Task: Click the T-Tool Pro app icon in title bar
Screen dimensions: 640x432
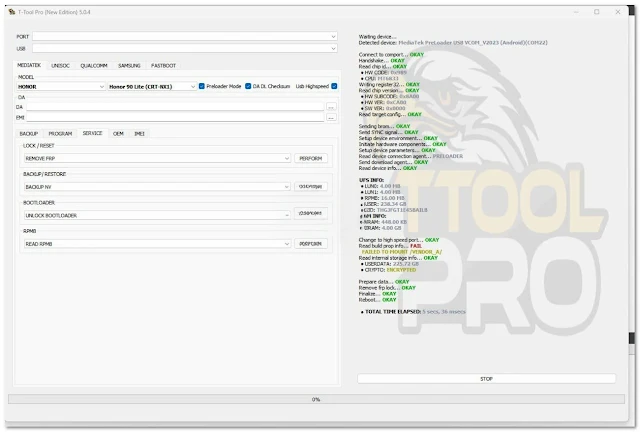Action: (12, 12)
